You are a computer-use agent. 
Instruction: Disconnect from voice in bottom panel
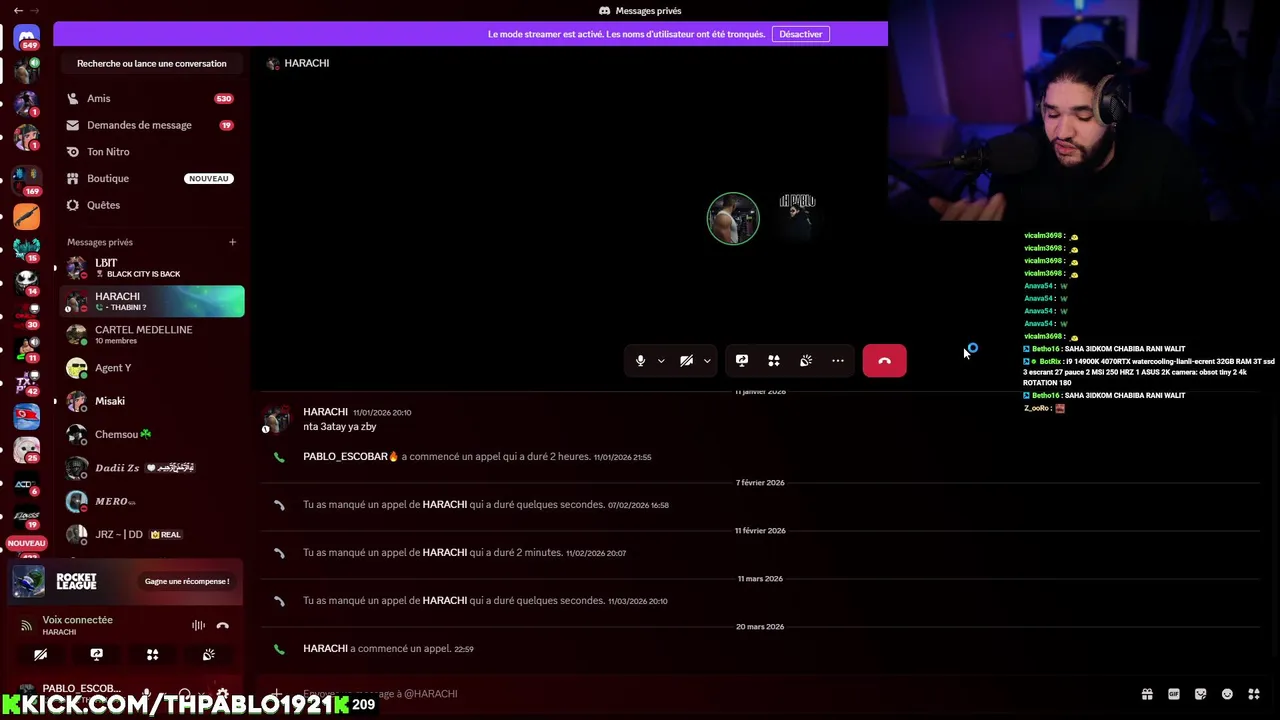[x=223, y=626]
